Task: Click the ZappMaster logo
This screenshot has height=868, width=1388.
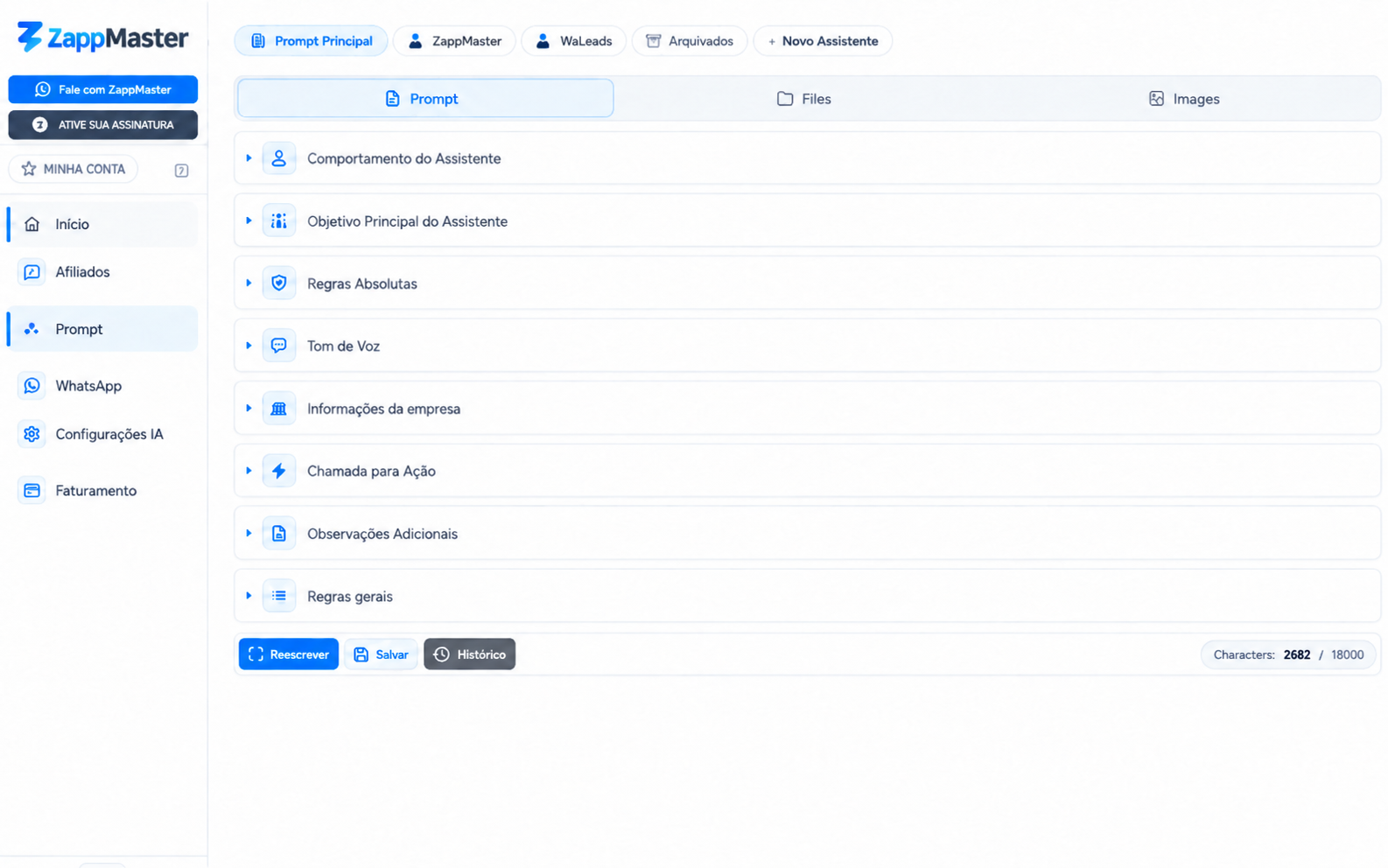Action: 102,38
